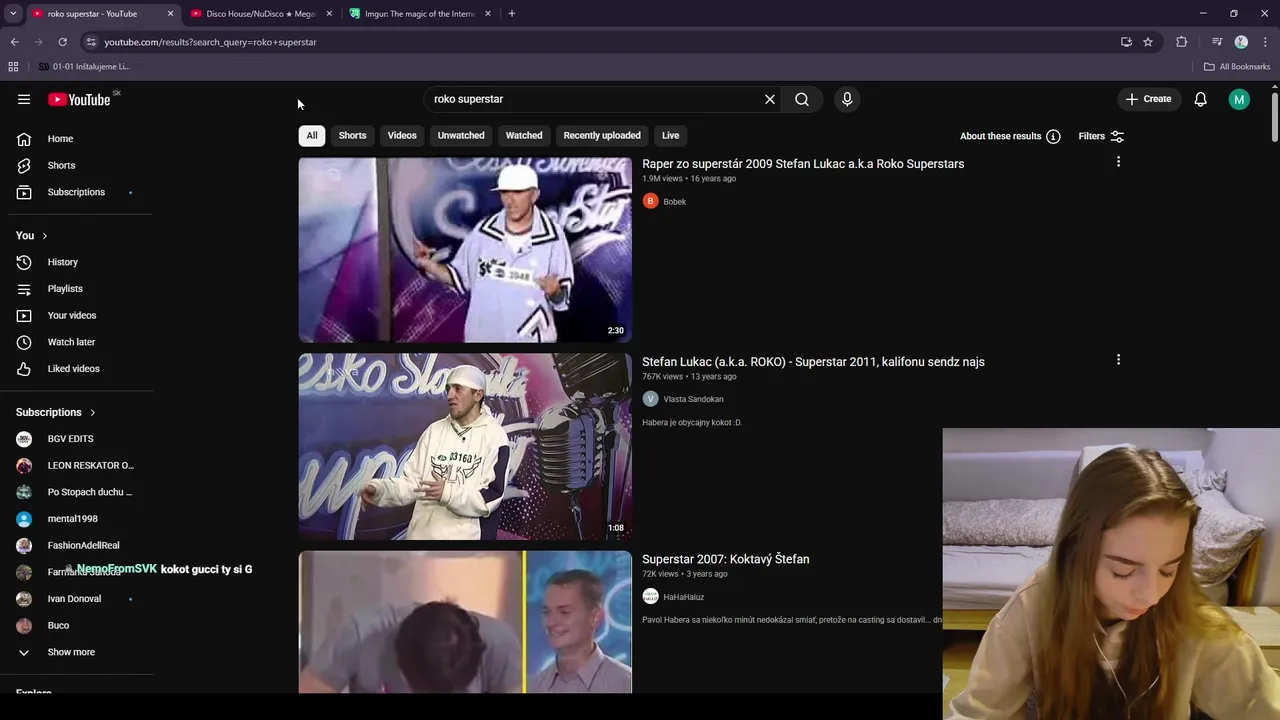Image resolution: width=1280 pixels, height=720 pixels.
Task: Select the Videos filter chip
Action: click(x=402, y=136)
